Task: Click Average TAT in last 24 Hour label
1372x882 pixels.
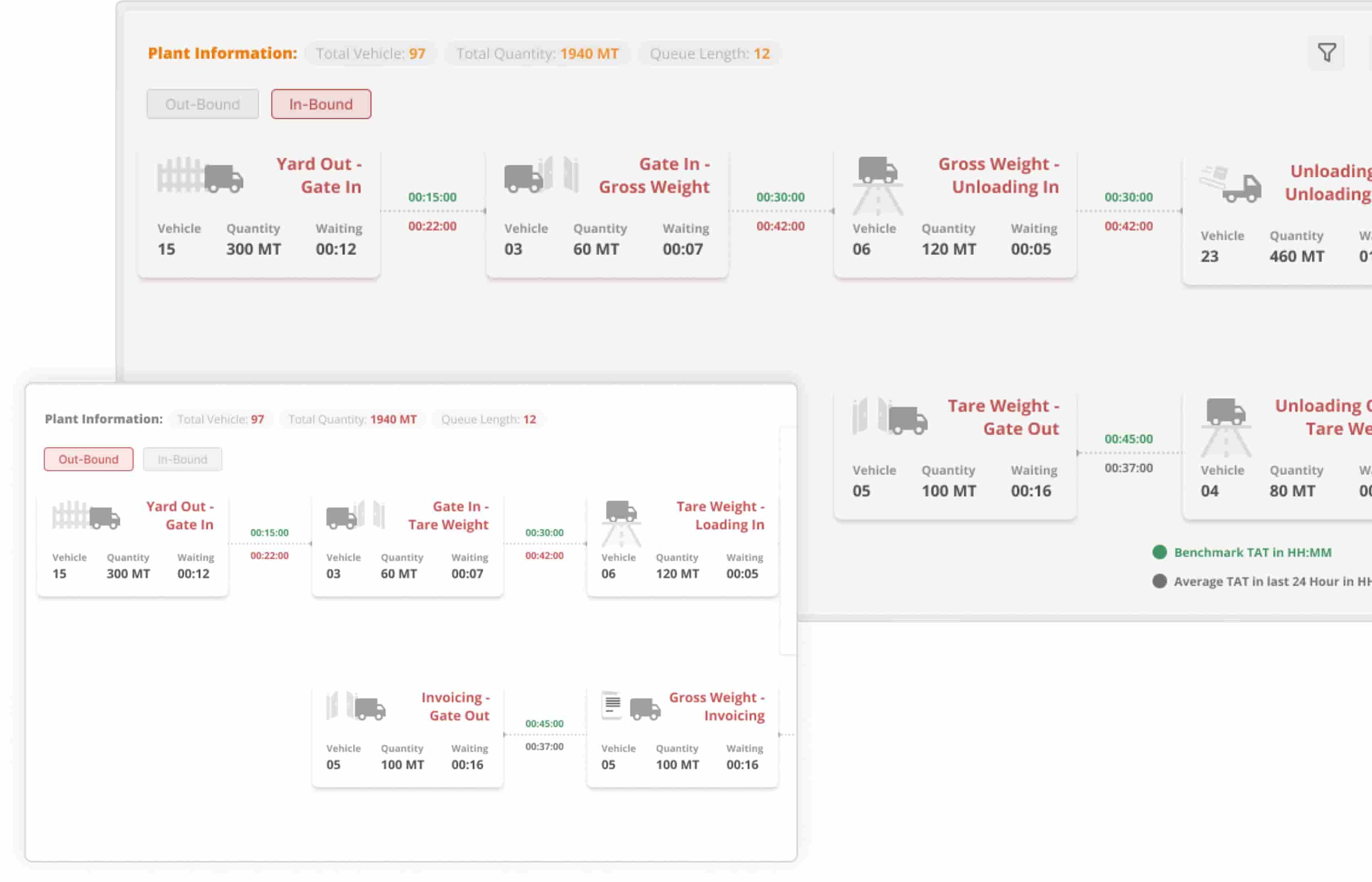Action: (1273, 581)
